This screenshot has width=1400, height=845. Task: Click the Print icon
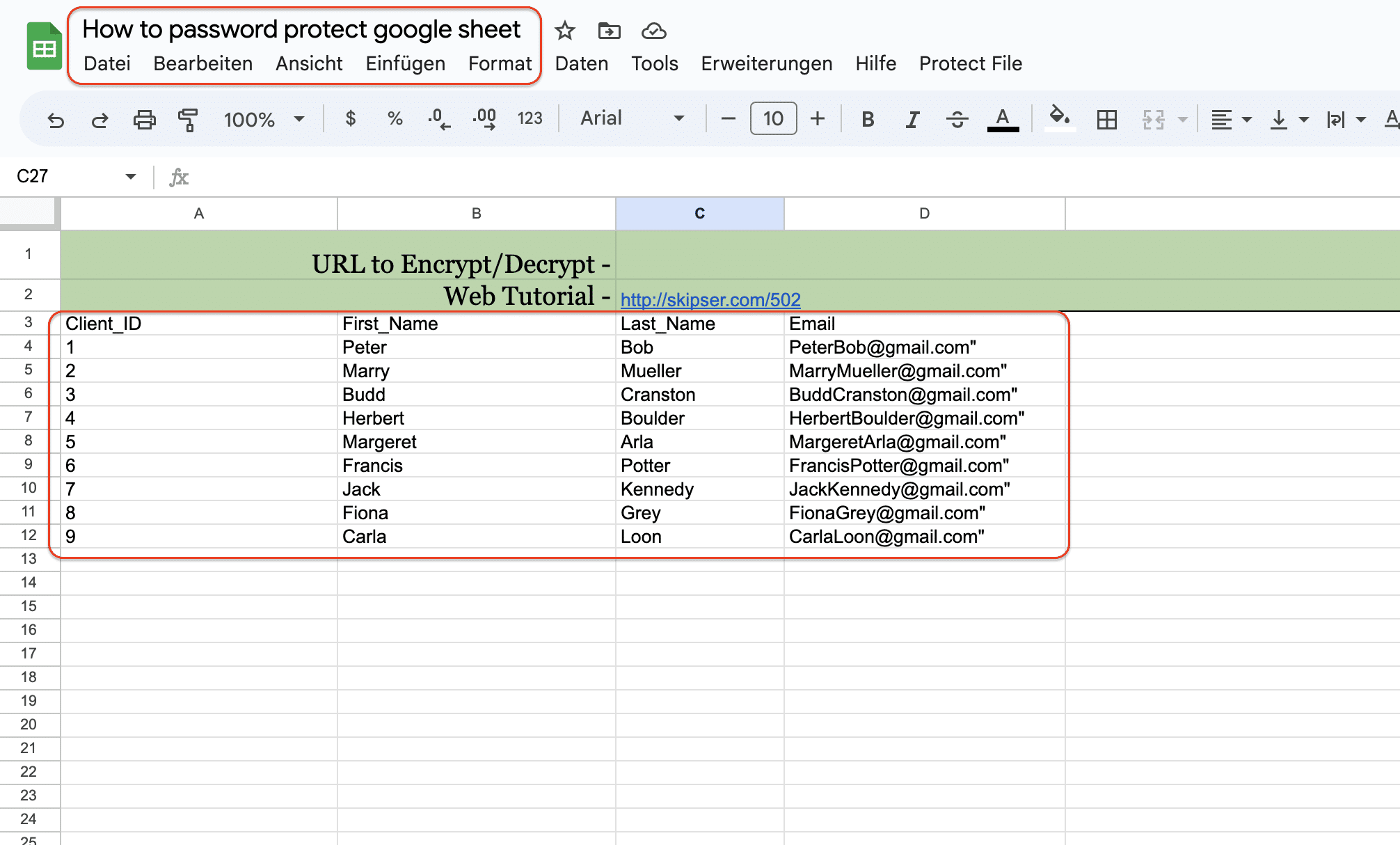pos(144,119)
